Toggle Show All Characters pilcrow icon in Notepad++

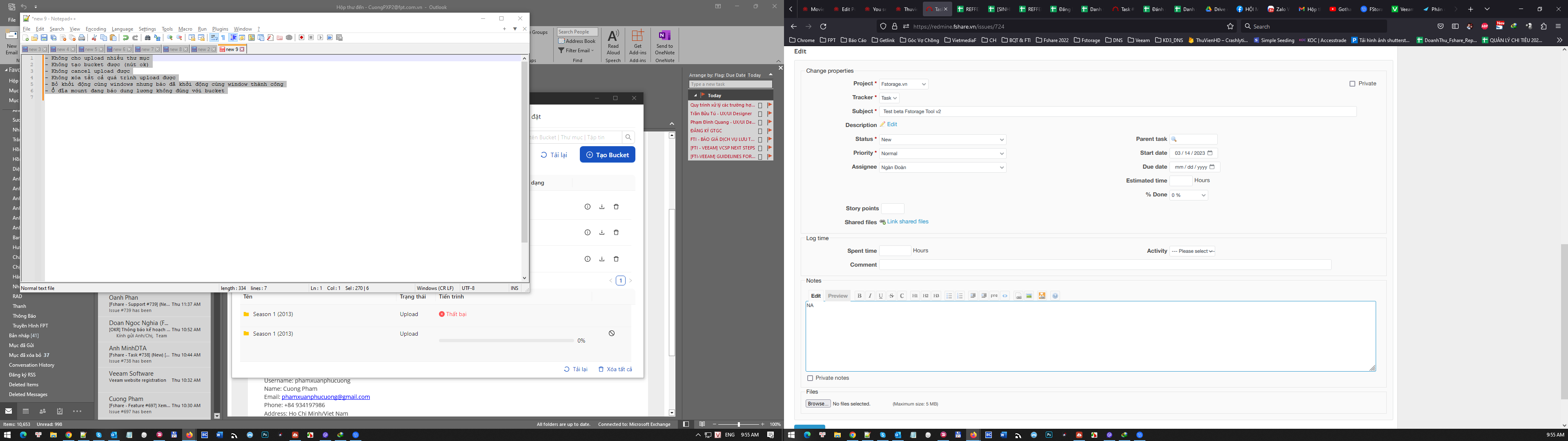[223, 38]
